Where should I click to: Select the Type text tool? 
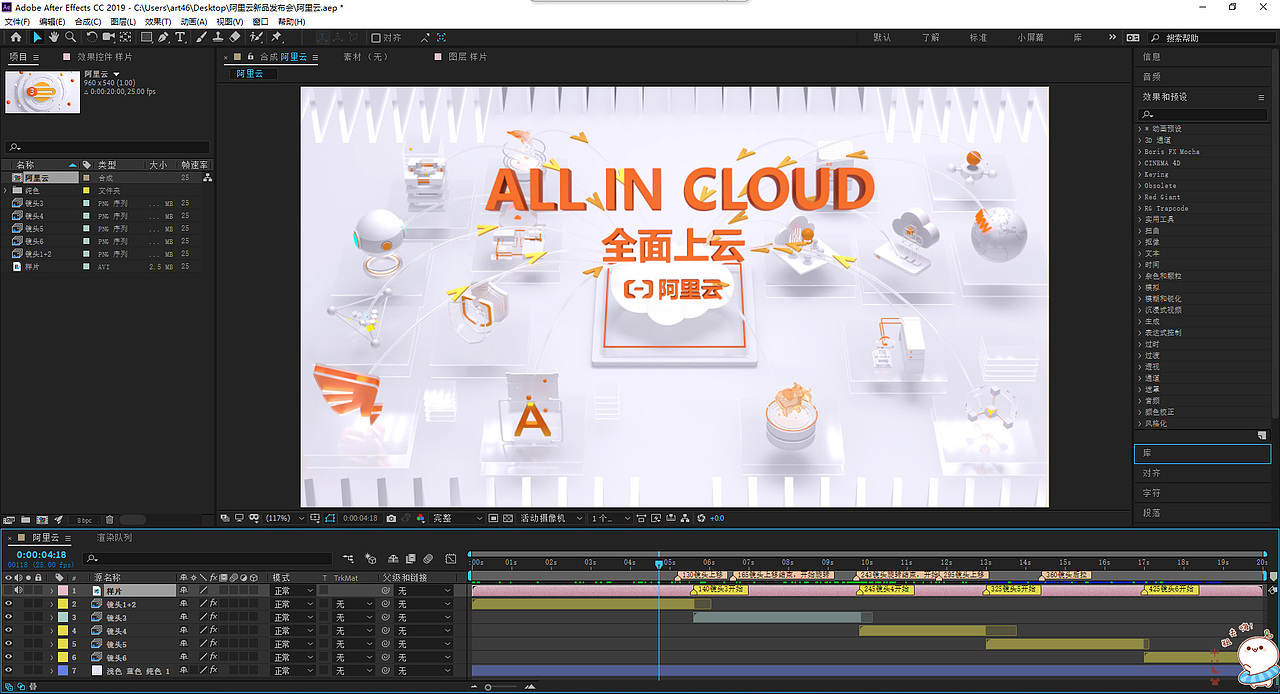(180, 37)
